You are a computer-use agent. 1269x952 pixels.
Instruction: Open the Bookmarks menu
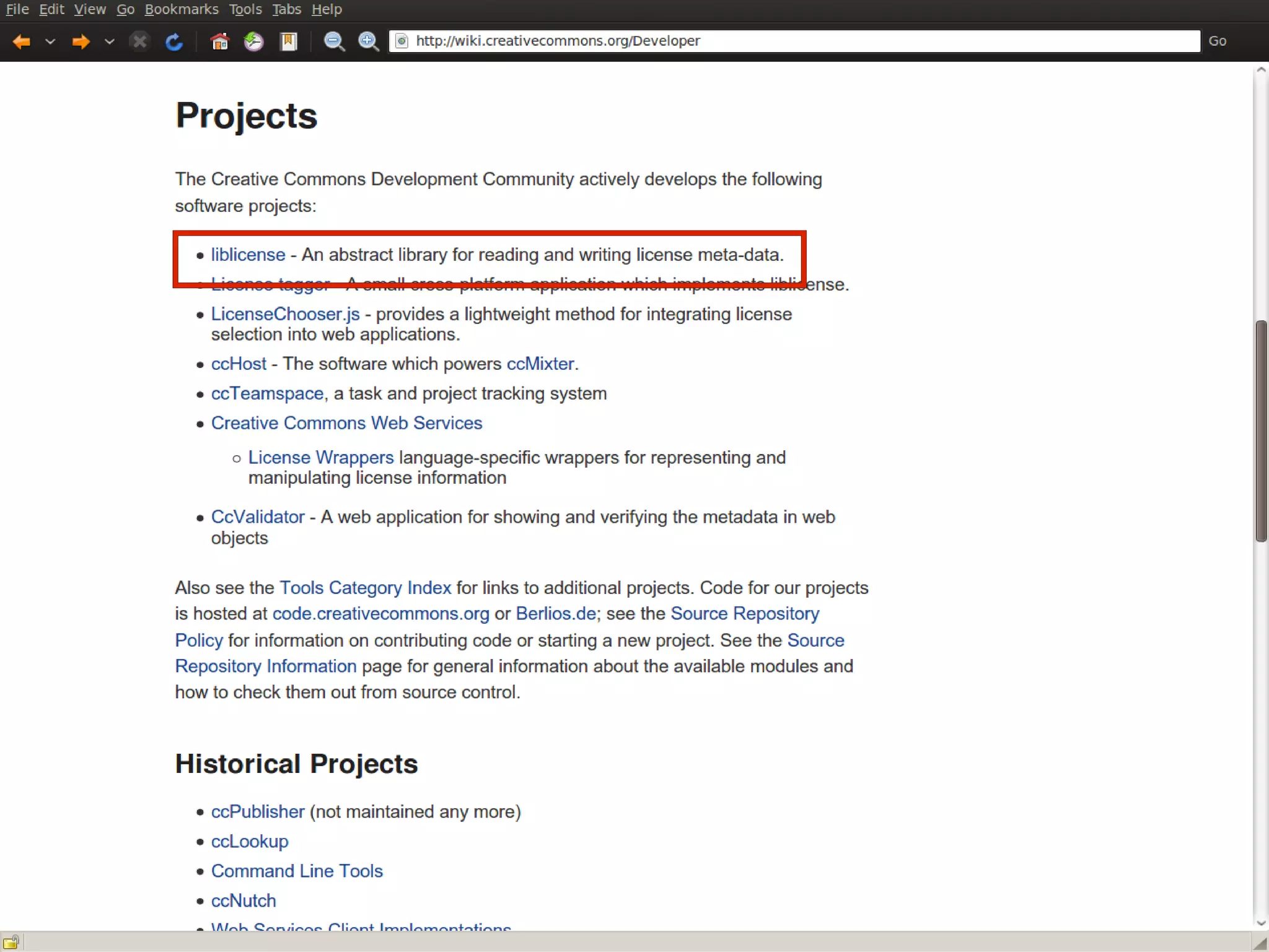pyautogui.click(x=182, y=9)
